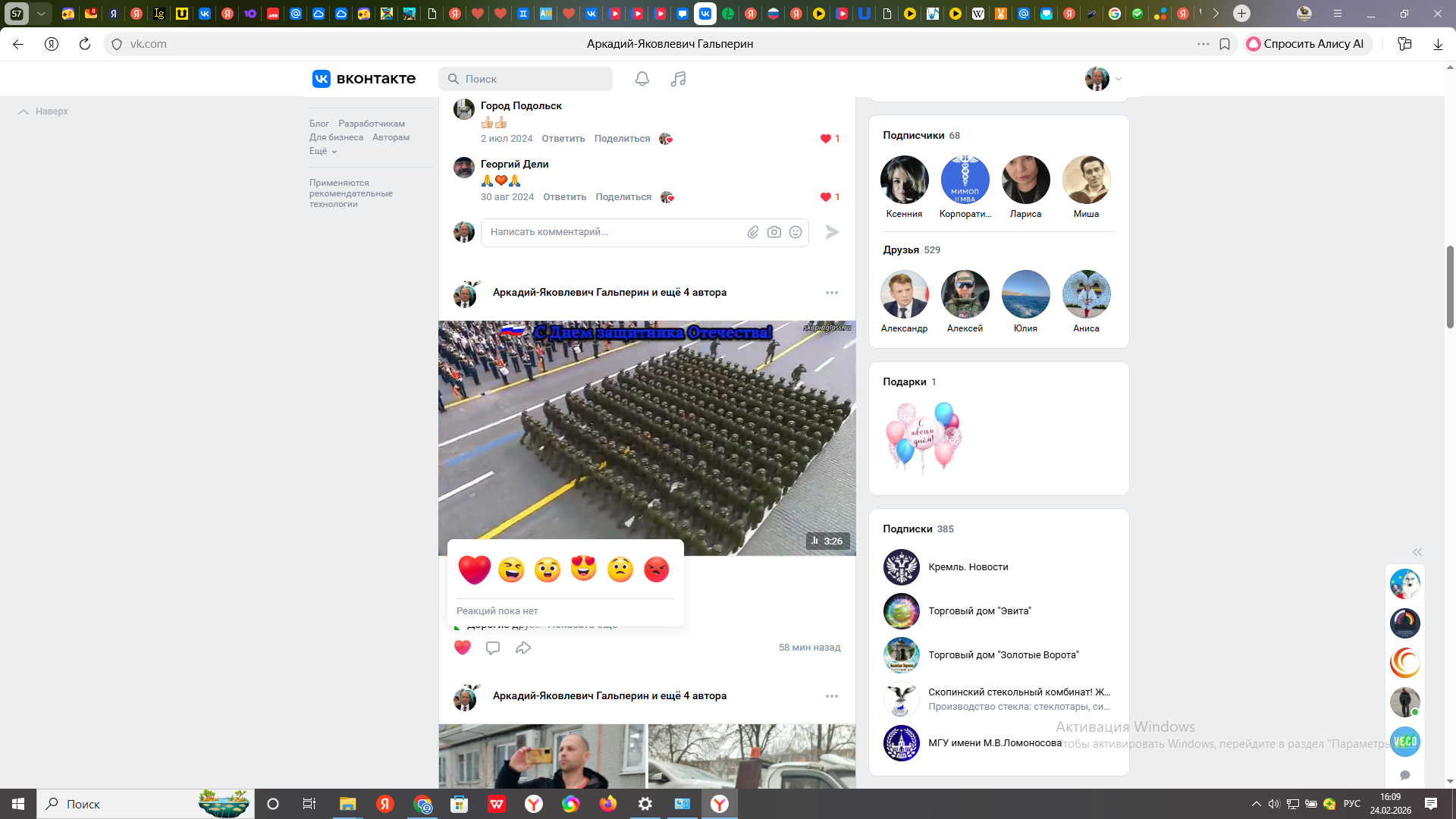This screenshot has height=819, width=1456.
Task: Click comment bubble icon under parade video
Action: [493, 648]
